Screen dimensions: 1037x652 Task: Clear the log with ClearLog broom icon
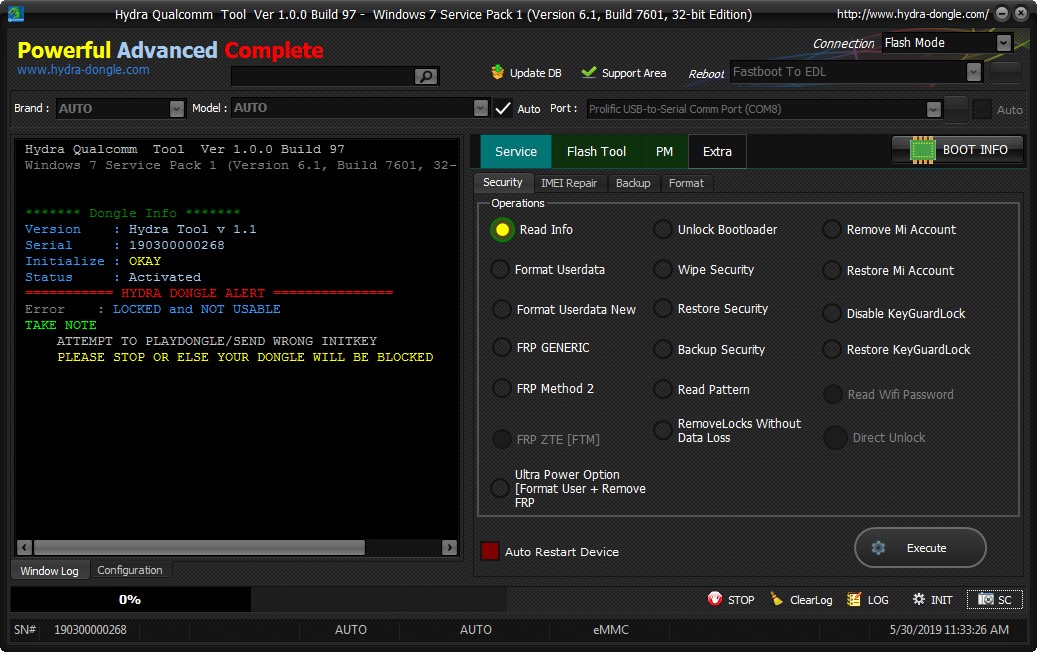click(x=776, y=599)
